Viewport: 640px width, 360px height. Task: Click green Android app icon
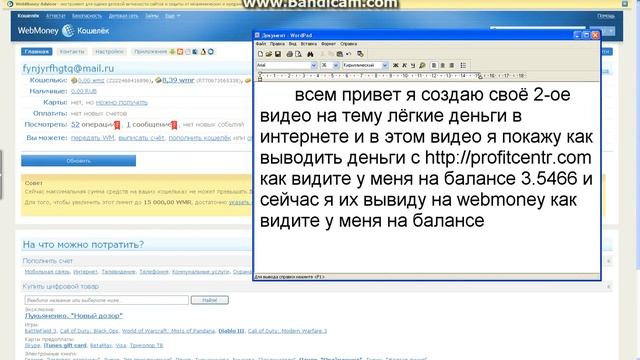[172, 51]
